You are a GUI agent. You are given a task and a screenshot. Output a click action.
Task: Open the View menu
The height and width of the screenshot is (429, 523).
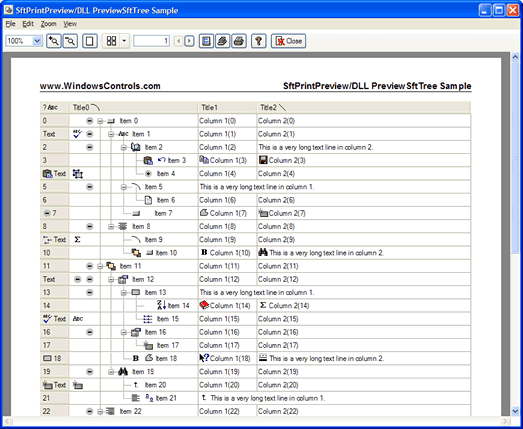pos(70,24)
